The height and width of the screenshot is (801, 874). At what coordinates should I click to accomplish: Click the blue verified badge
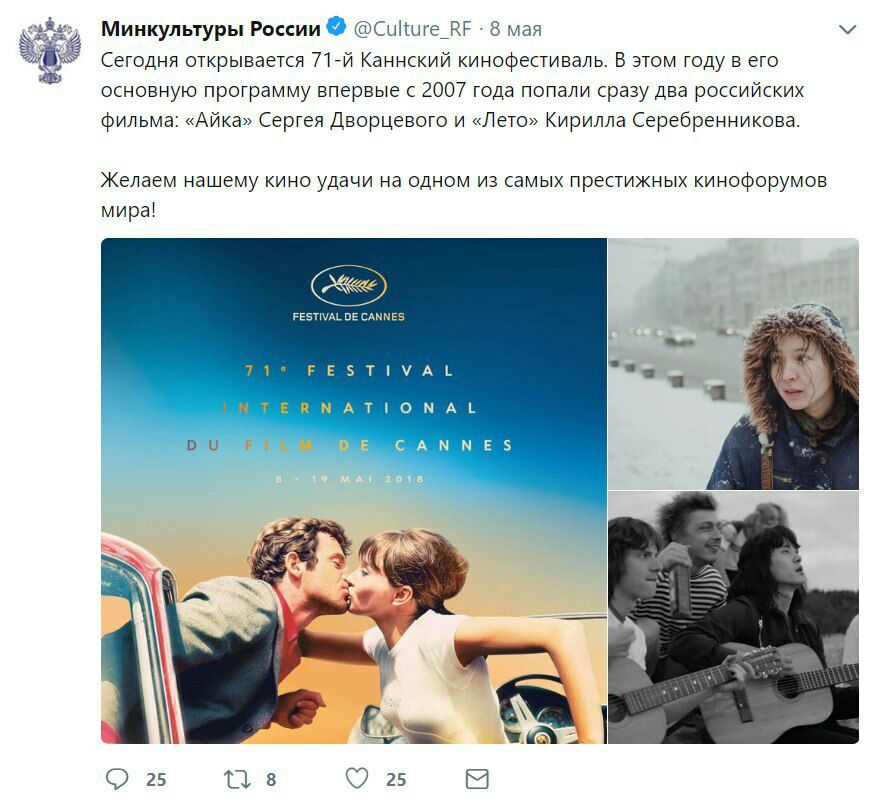click(336, 27)
